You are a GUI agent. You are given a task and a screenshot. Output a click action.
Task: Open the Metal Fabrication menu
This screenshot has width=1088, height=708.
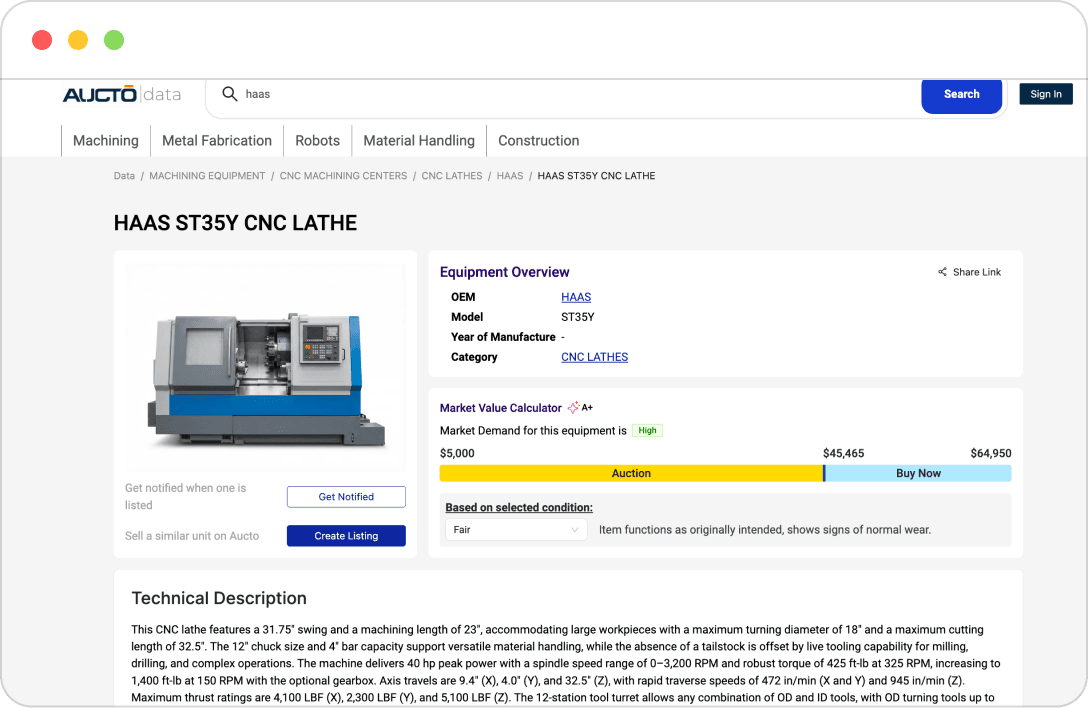click(x=217, y=141)
